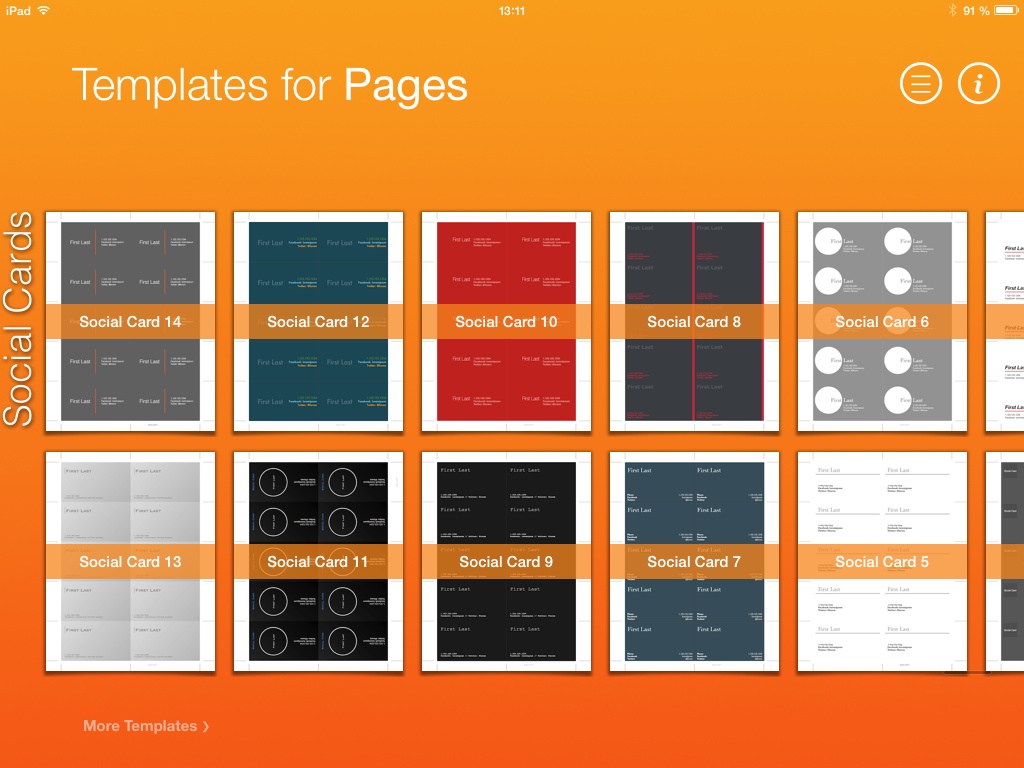The width and height of the screenshot is (1024, 768).
Task: Open the list menu icon
Action: point(920,84)
